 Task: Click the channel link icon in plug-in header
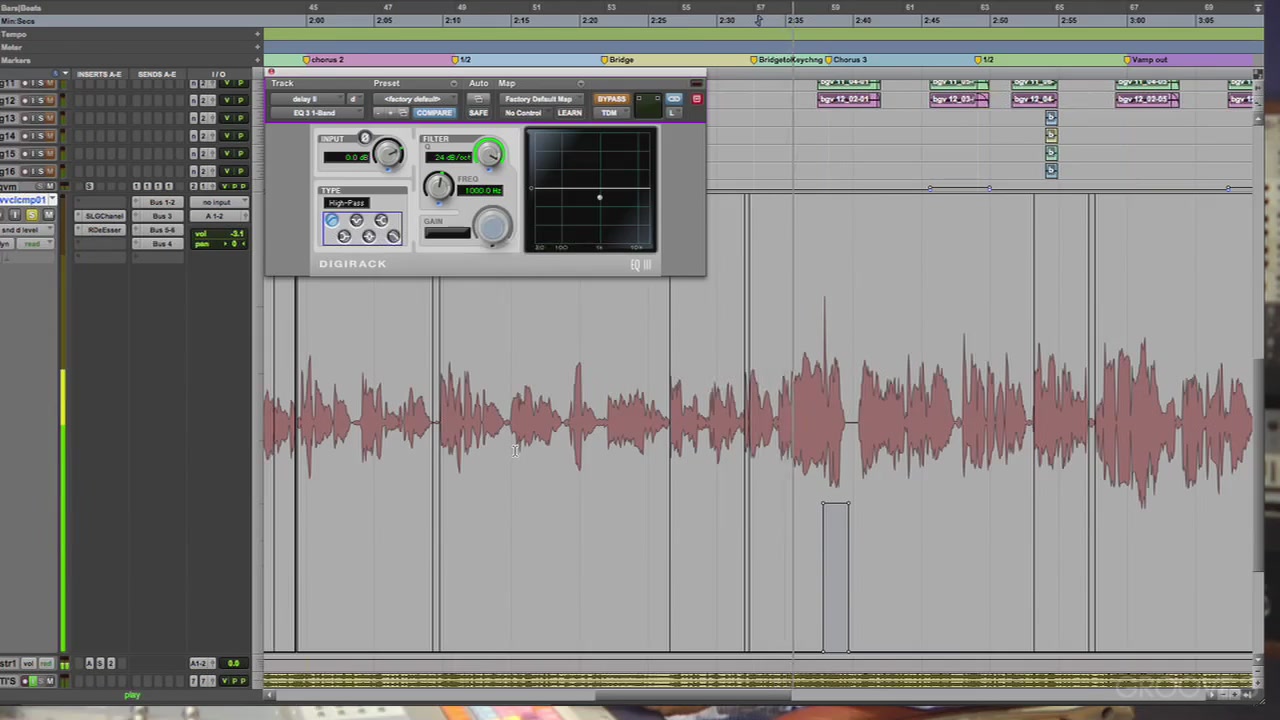[674, 99]
